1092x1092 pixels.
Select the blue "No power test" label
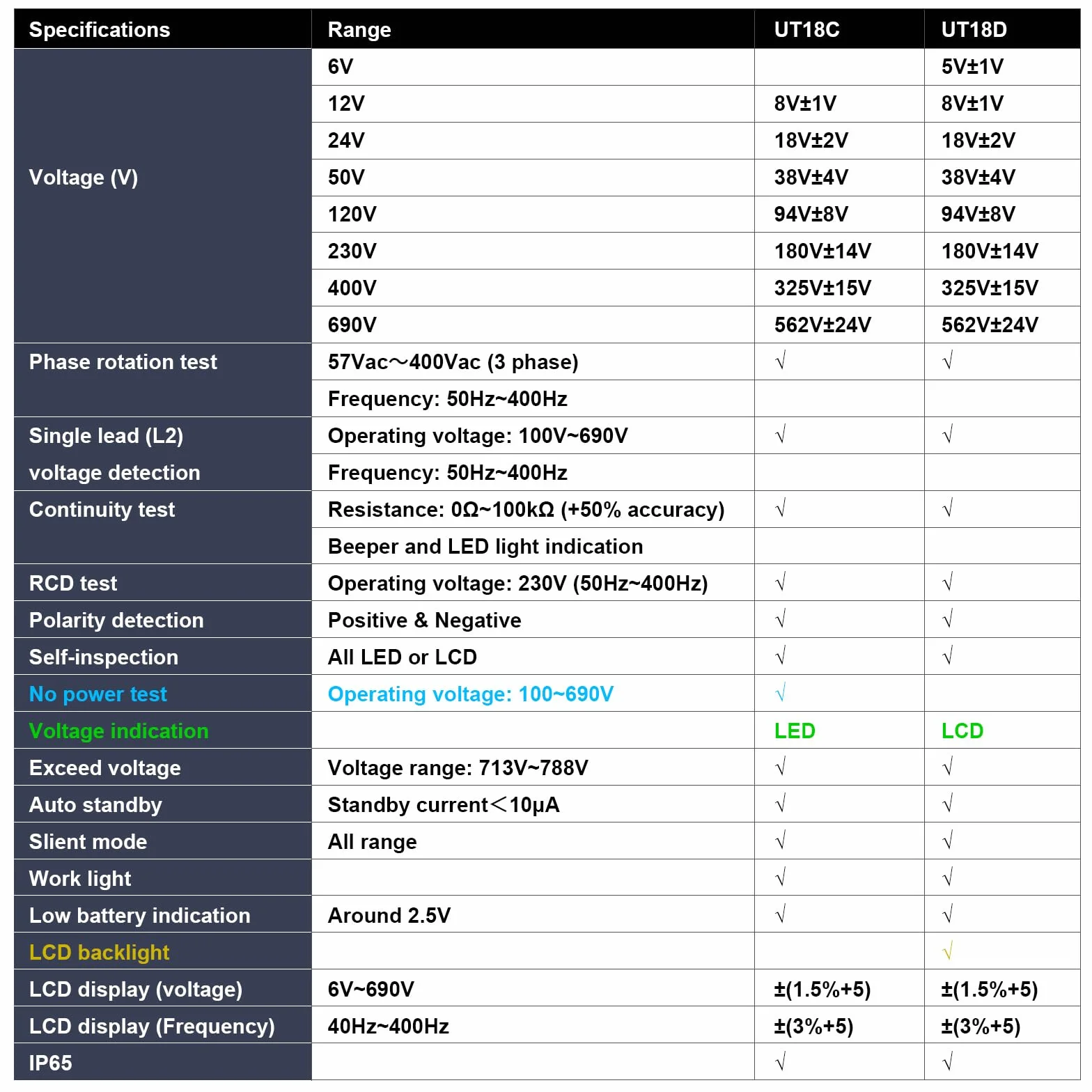pos(98,694)
